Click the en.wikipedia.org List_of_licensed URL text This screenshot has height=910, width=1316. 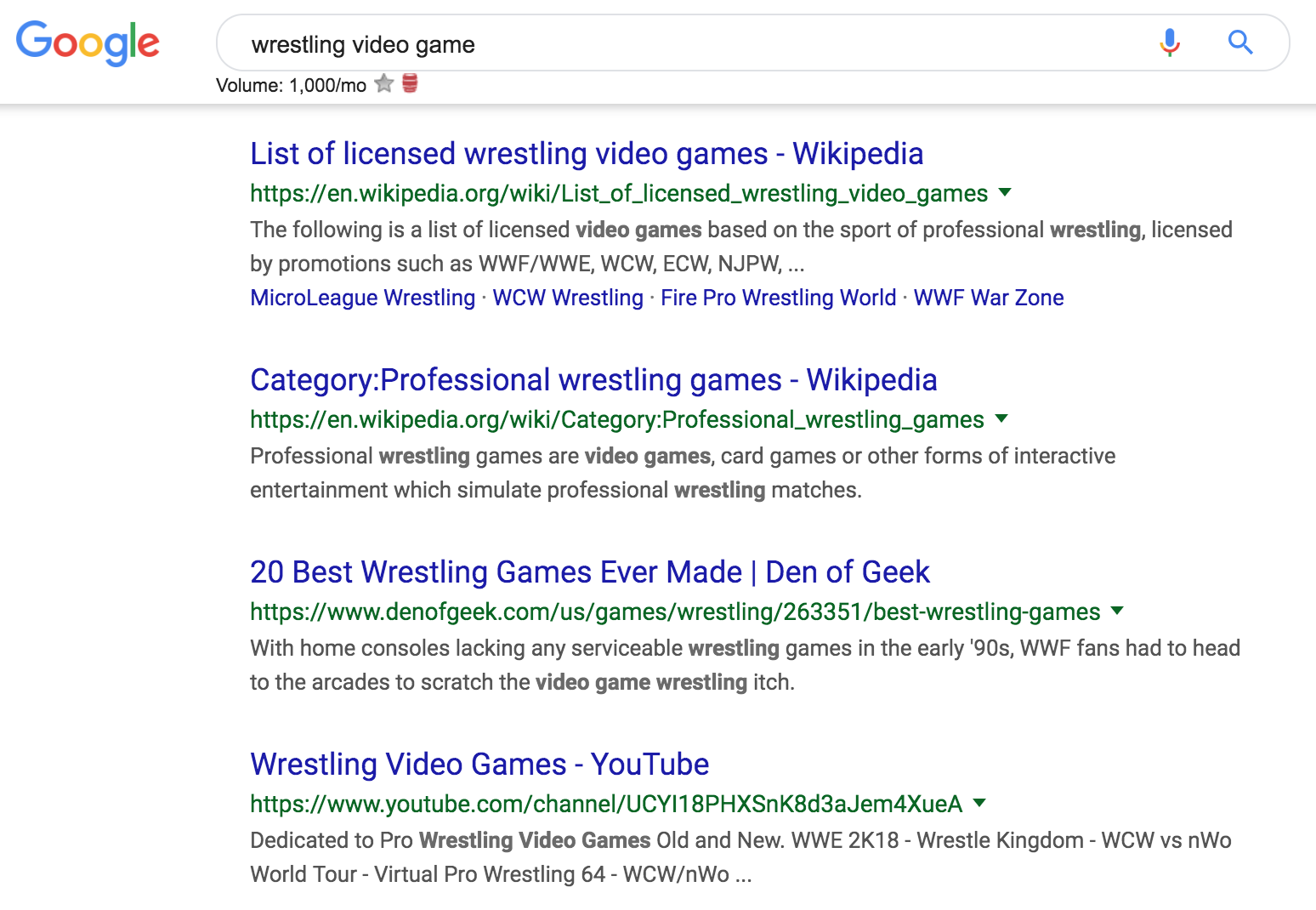point(618,194)
